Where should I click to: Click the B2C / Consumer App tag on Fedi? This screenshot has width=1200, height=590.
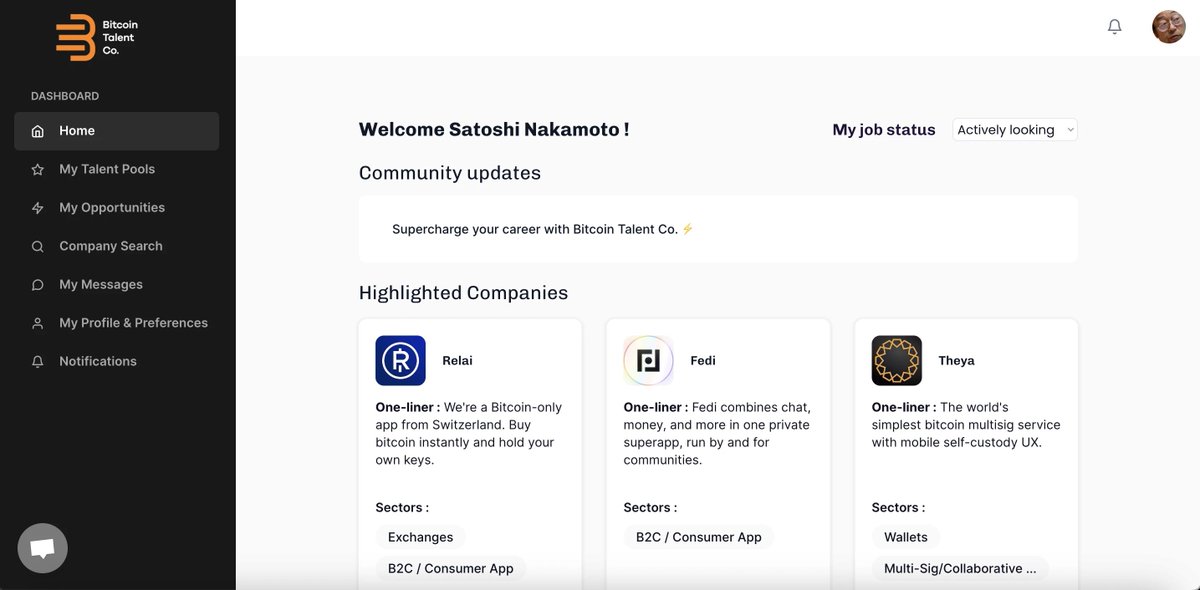tap(699, 537)
